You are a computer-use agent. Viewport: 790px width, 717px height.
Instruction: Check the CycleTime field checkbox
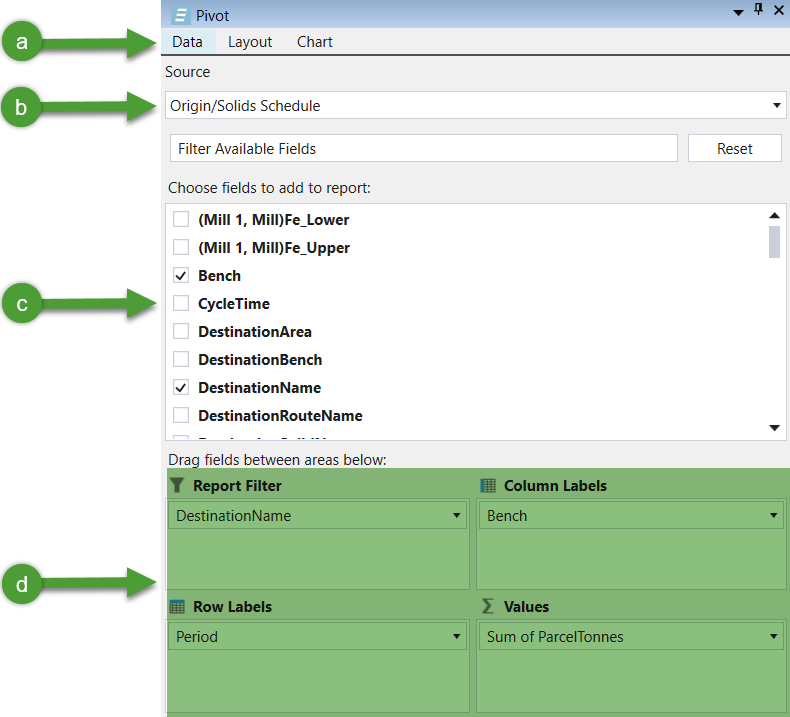181,303
